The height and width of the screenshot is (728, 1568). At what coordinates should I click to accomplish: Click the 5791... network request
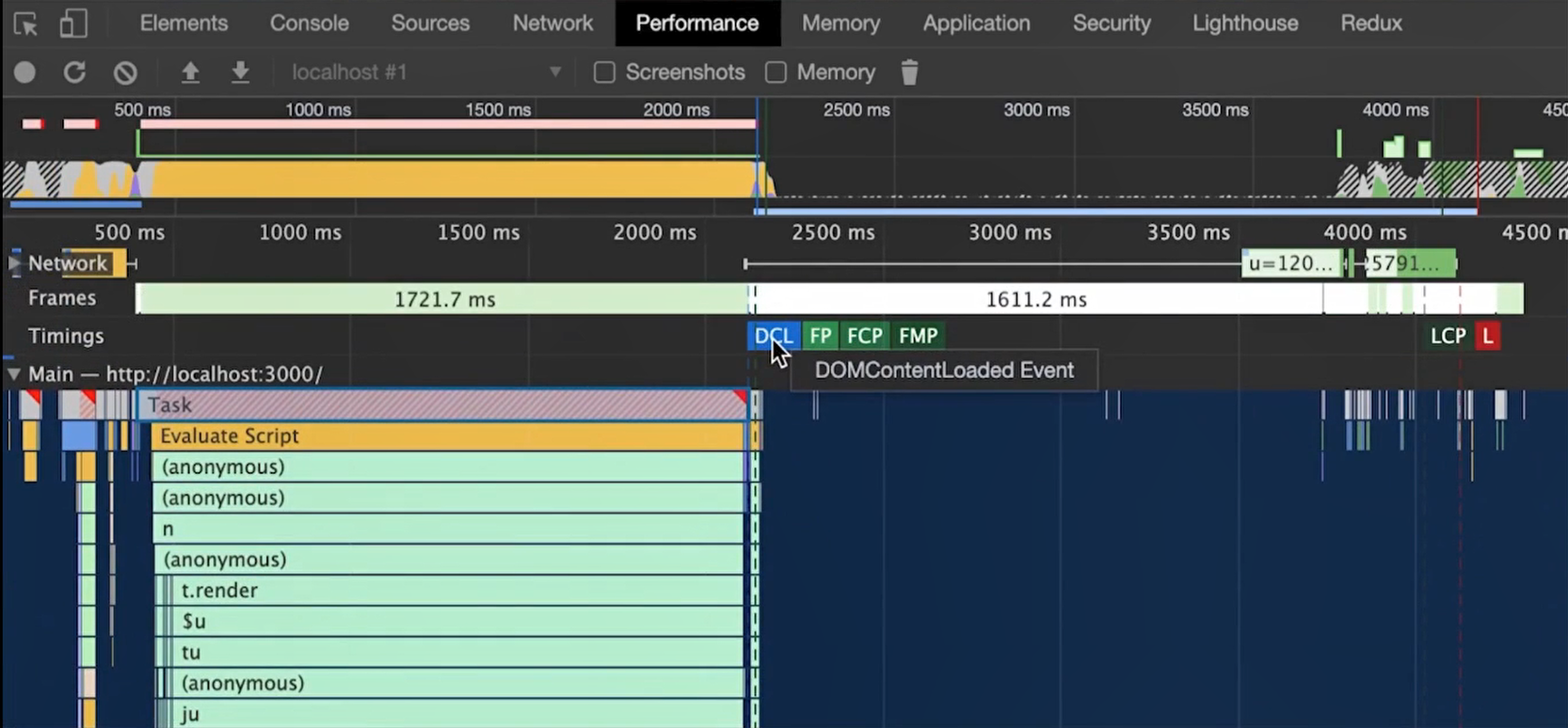point(1409,263)
